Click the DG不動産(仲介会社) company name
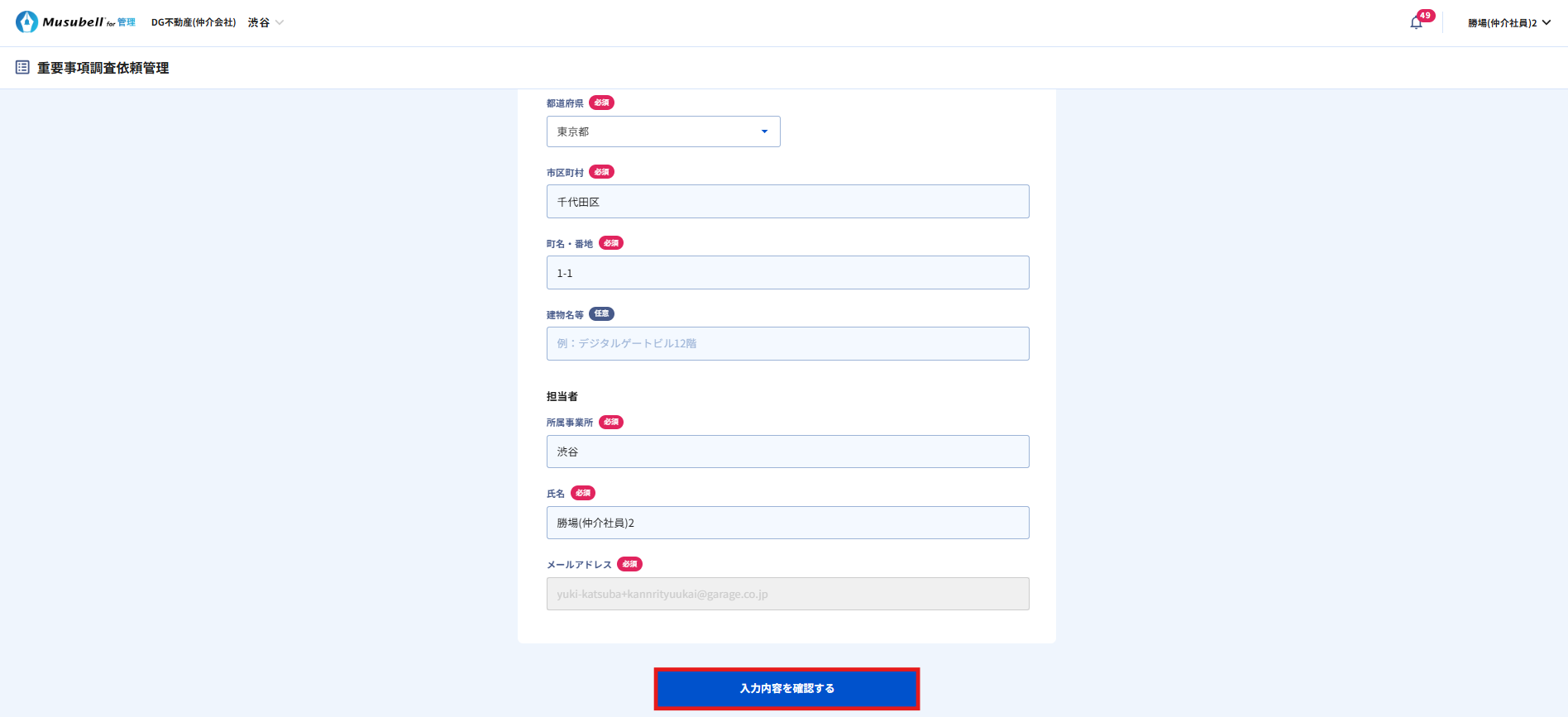 tap(194, 23)
